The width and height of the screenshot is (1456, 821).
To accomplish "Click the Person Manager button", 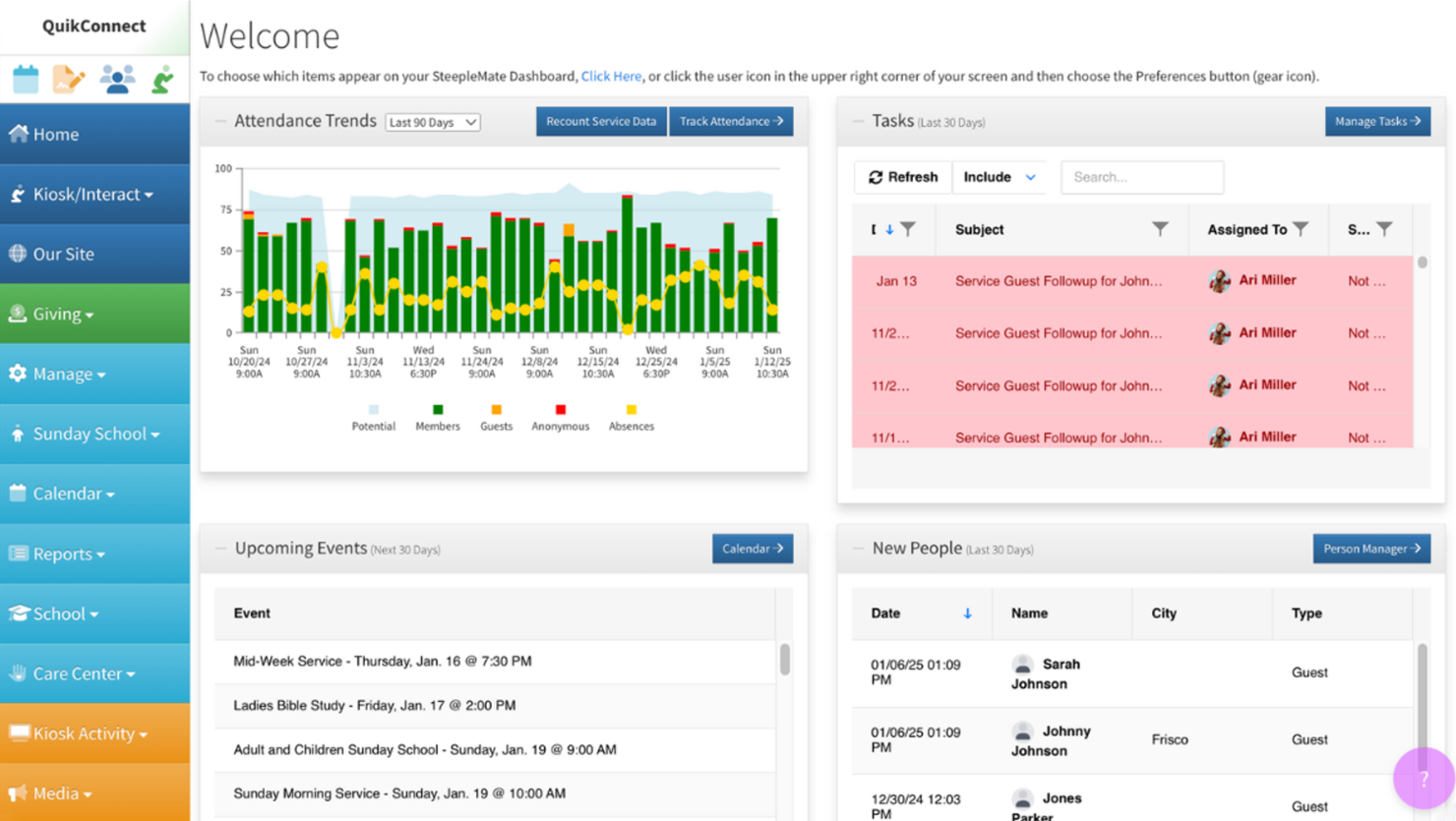I will tap(1371, 549).
